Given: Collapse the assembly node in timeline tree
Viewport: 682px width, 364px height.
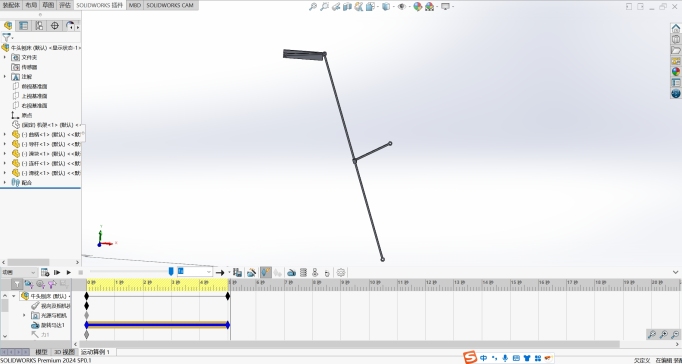Looking at the screenshot, I should (14, 296).
